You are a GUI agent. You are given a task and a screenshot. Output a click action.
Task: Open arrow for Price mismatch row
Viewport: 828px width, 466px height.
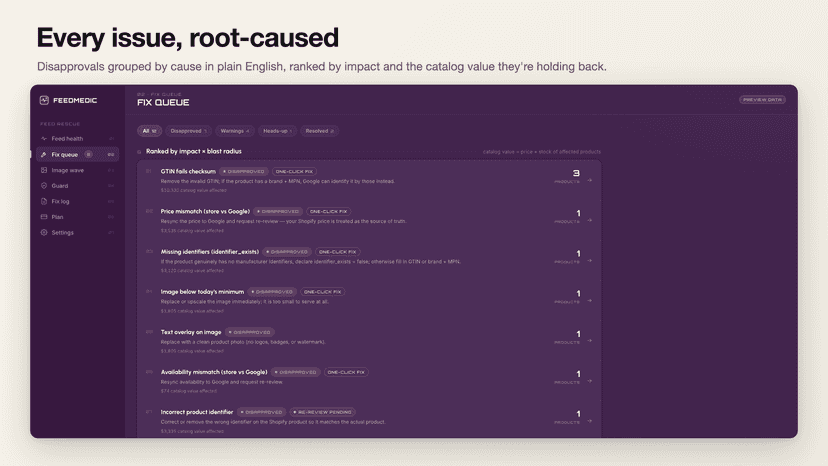tap(590, 220)
